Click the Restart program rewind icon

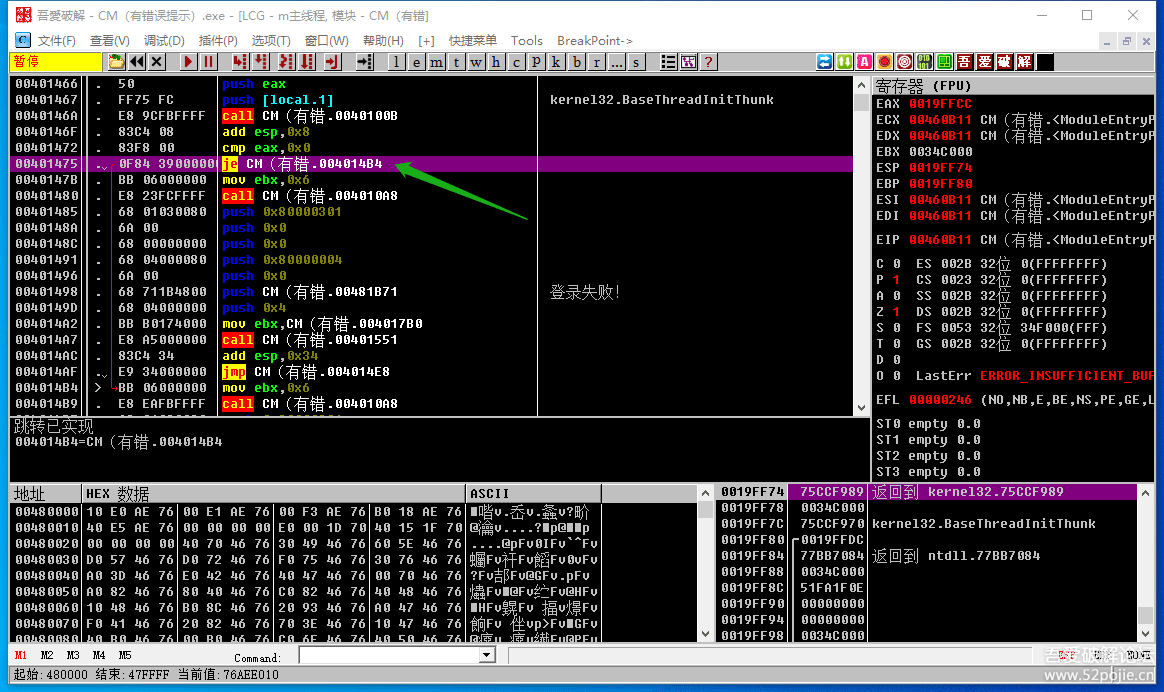(x=137, y=62)
